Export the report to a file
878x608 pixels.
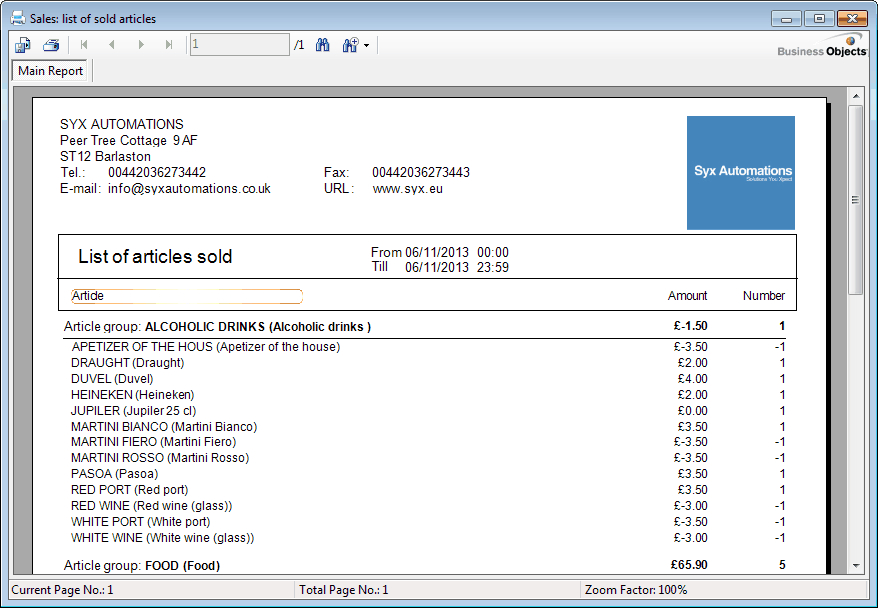pos(22,44)
